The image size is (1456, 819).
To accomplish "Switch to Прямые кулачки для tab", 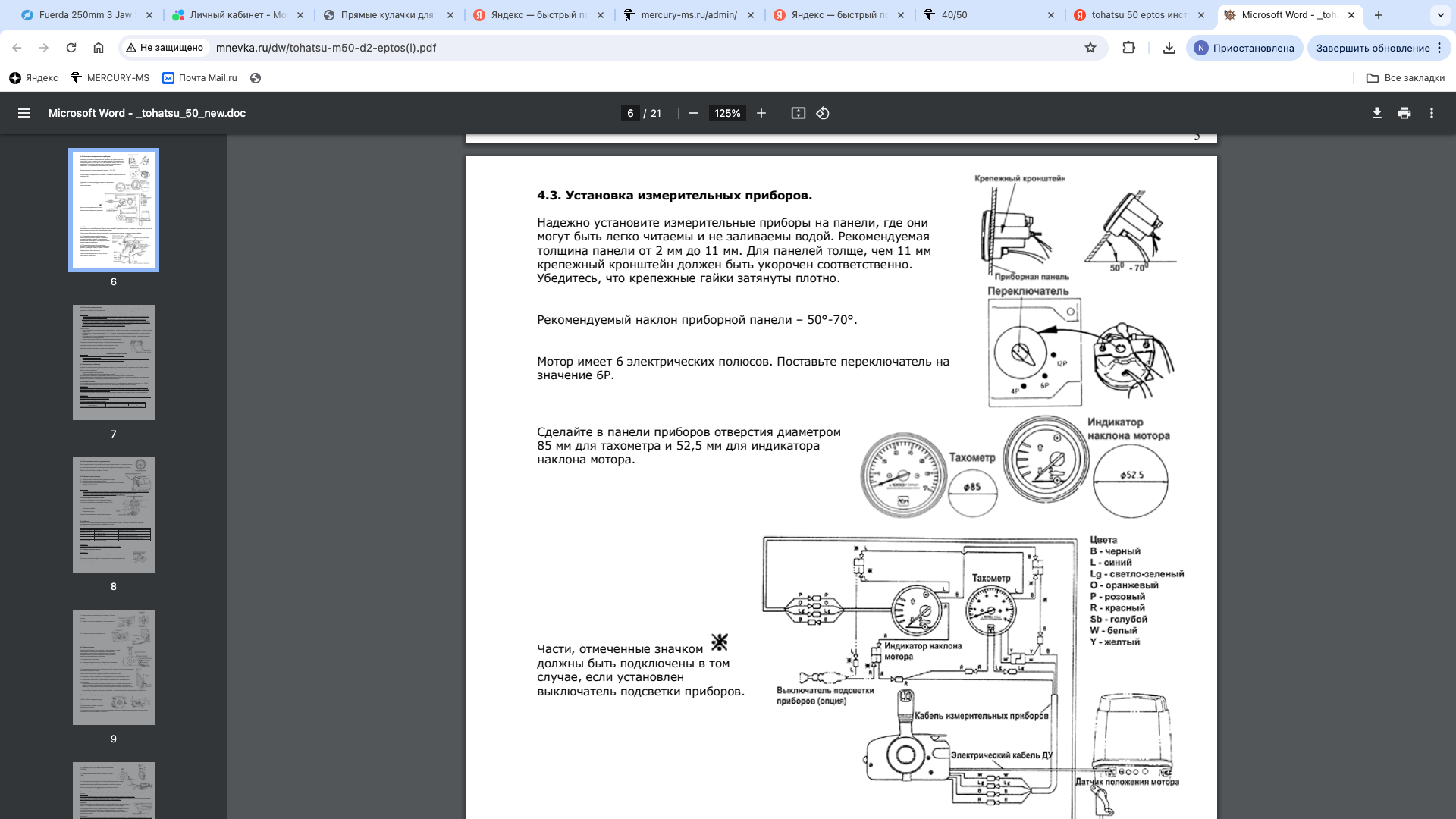I will pyautogui.click(x=388, y=15).
